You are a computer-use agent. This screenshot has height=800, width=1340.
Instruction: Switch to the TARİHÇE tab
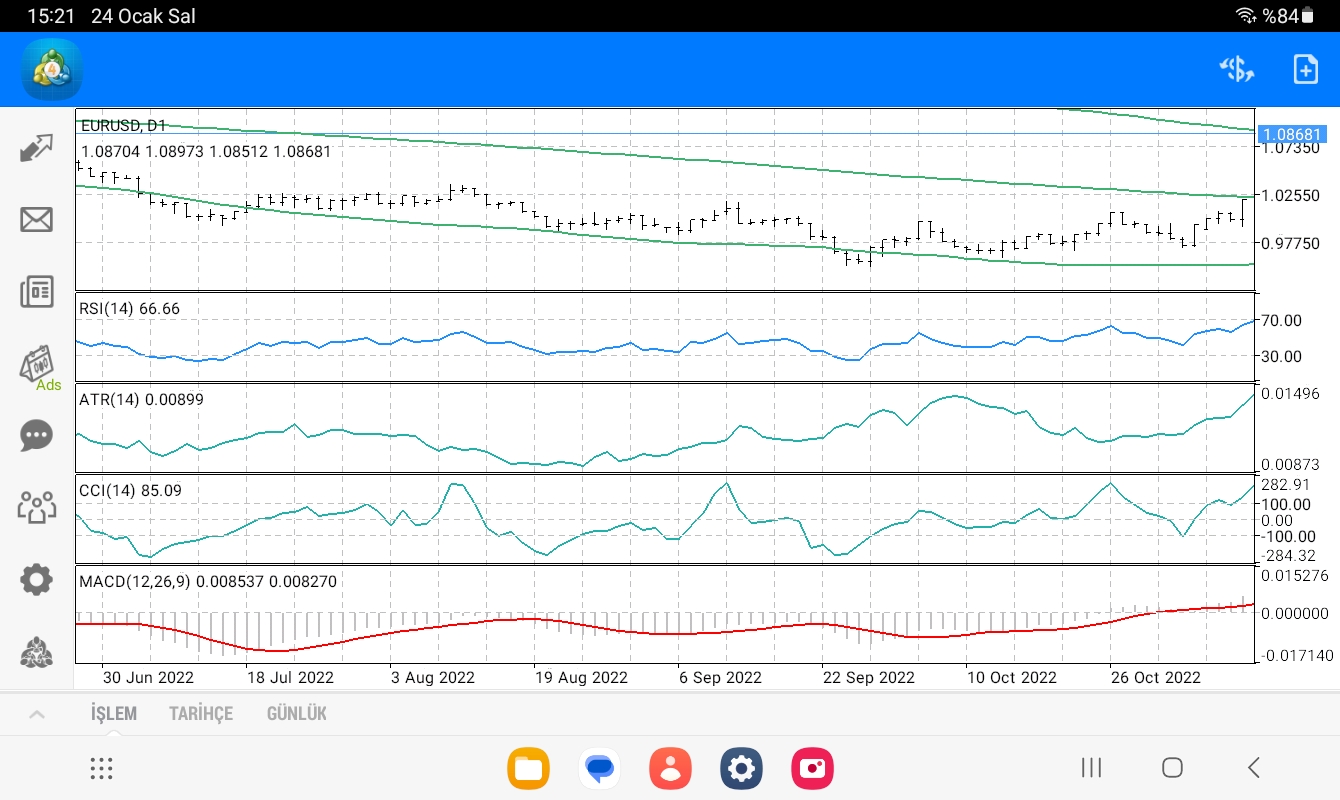coord(201,714)
